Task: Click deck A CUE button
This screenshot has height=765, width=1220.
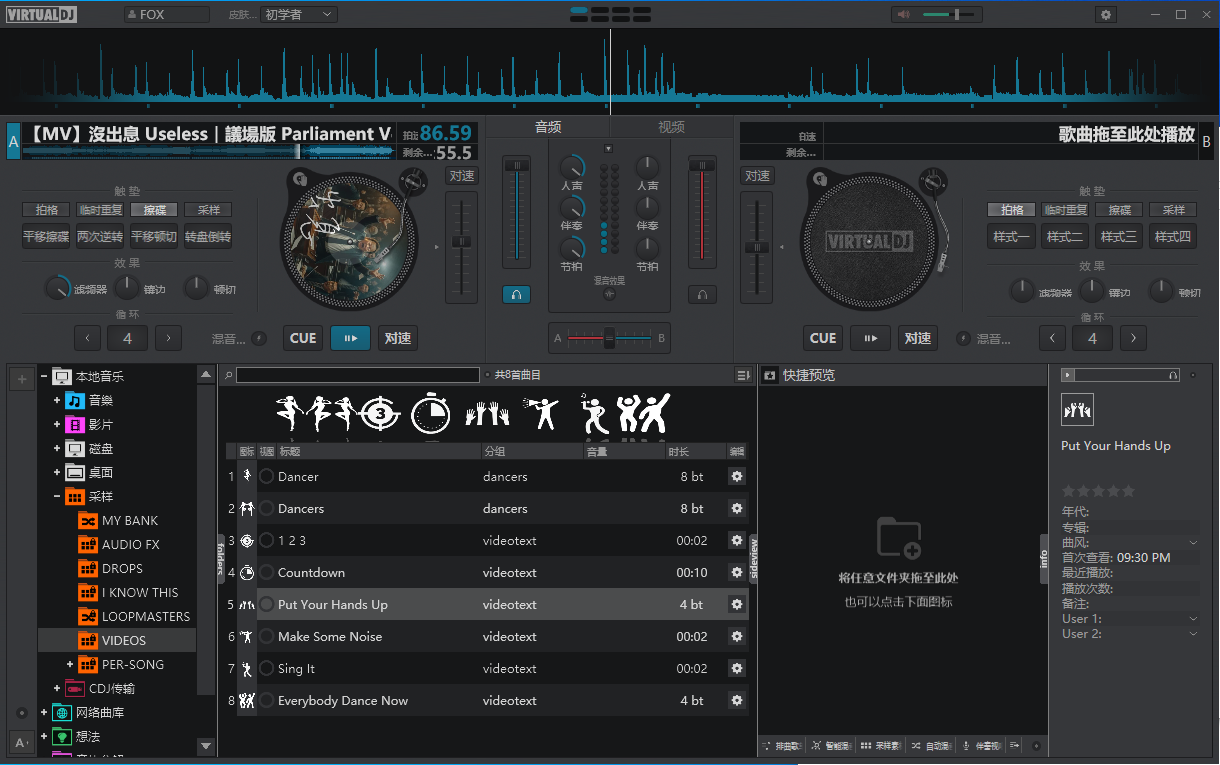Action: click(303, 338)
